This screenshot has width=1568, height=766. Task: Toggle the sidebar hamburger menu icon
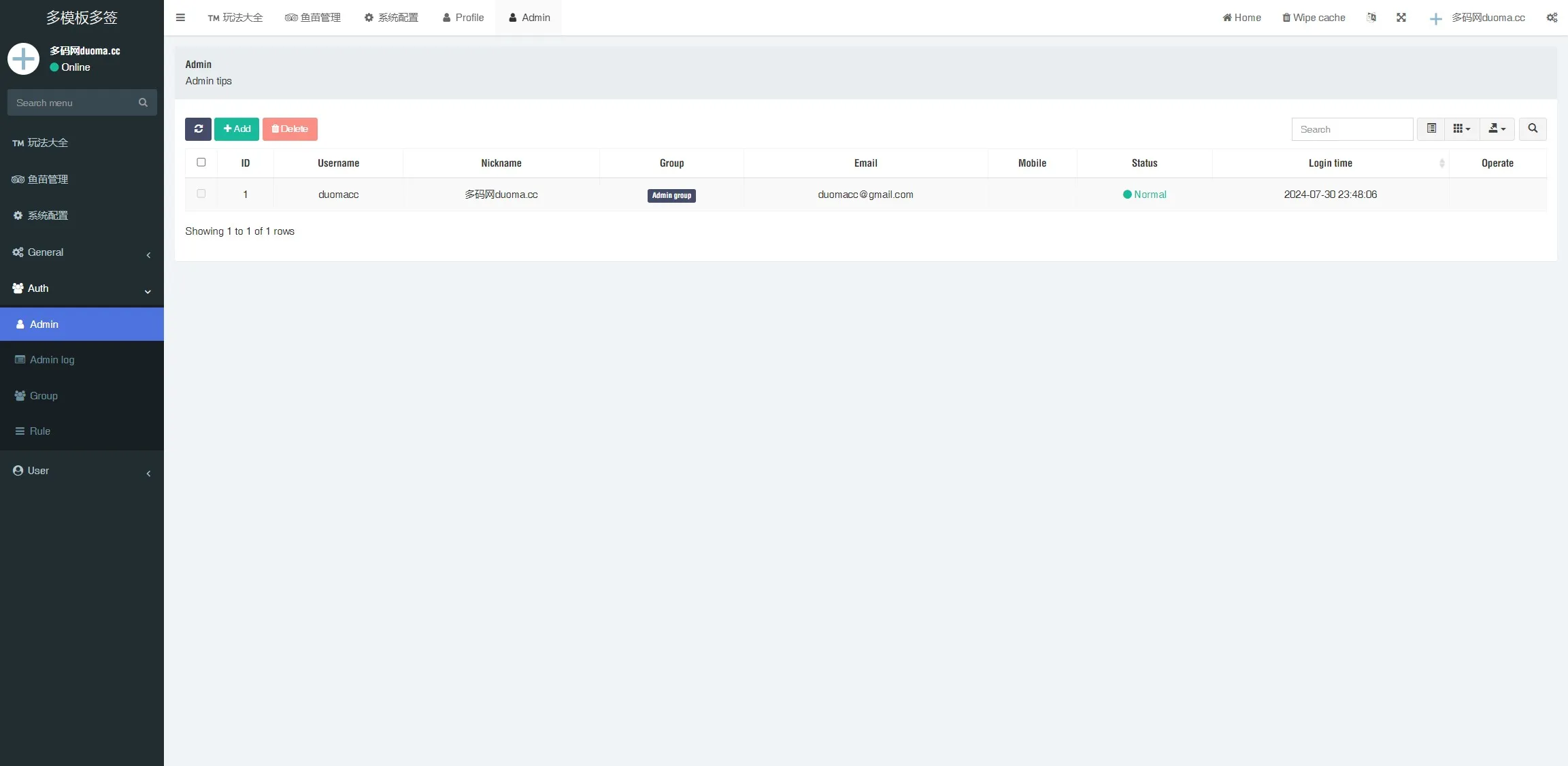click(x=180, y=18)
